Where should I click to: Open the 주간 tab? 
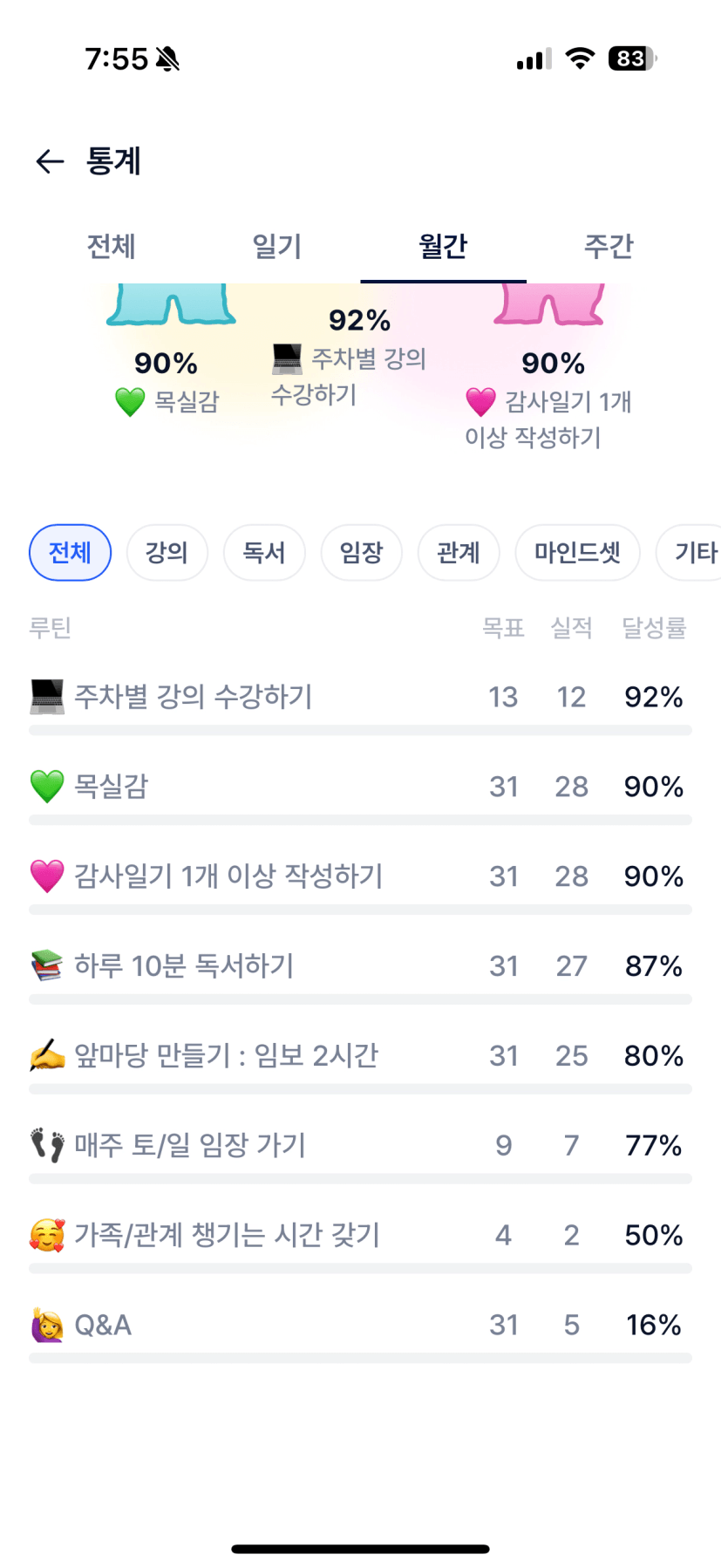pos(609,247)
